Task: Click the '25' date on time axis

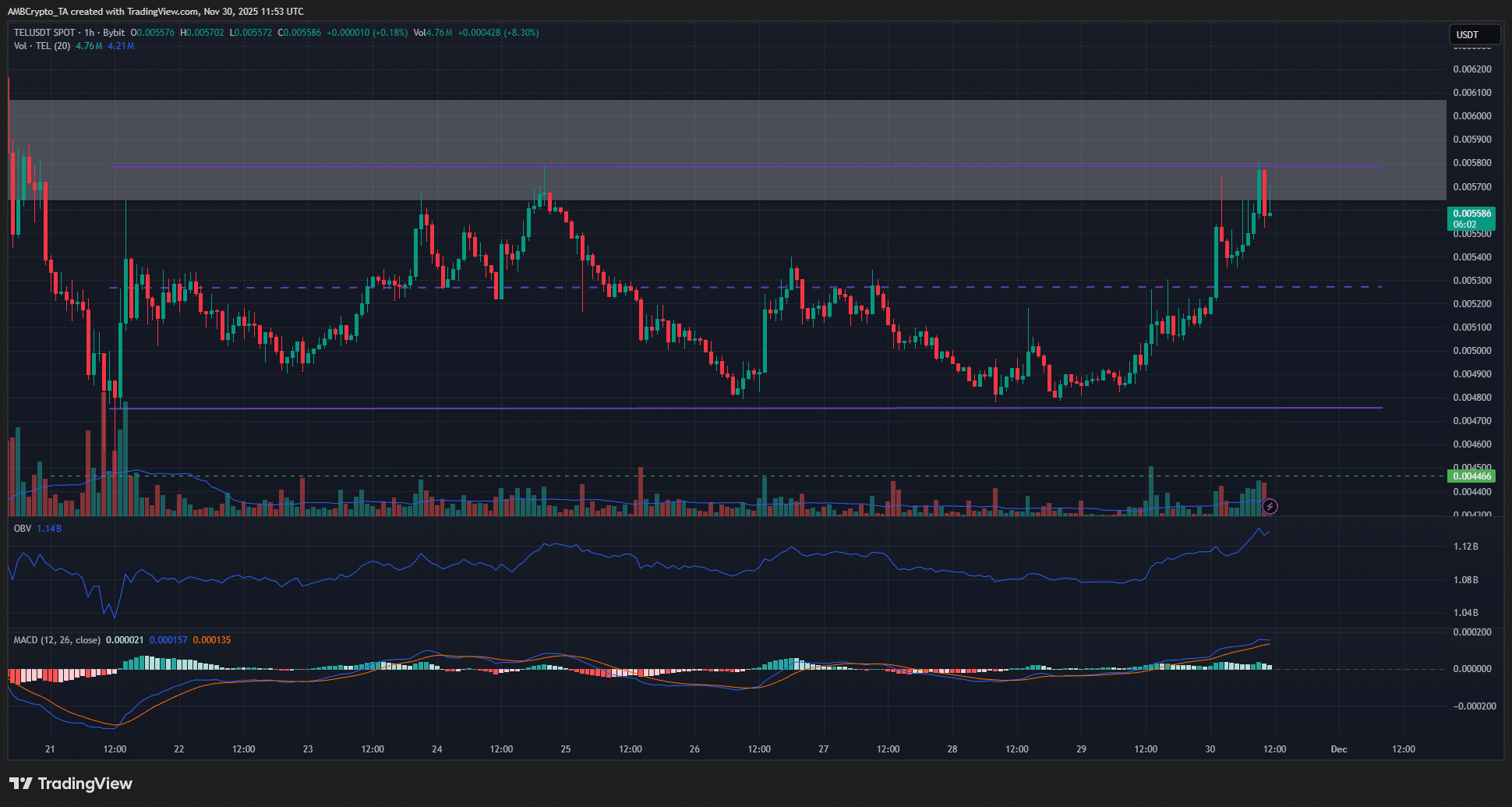Action: click(x=566, y=749)
